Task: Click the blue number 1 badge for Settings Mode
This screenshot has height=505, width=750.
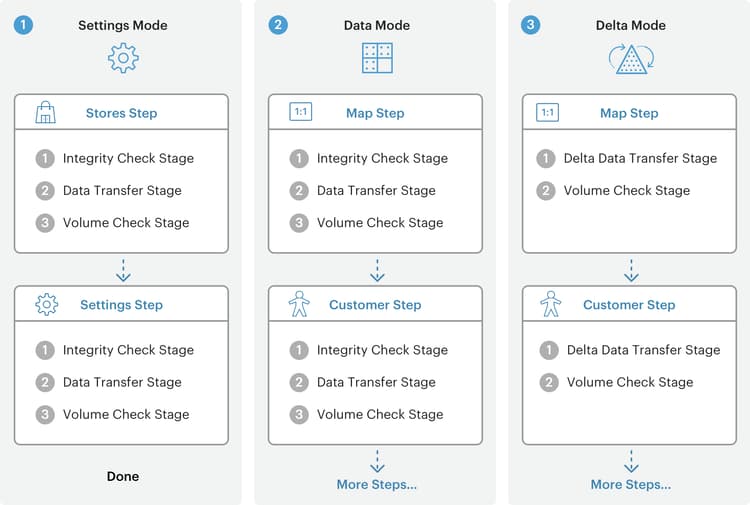Action: [24, 25]
